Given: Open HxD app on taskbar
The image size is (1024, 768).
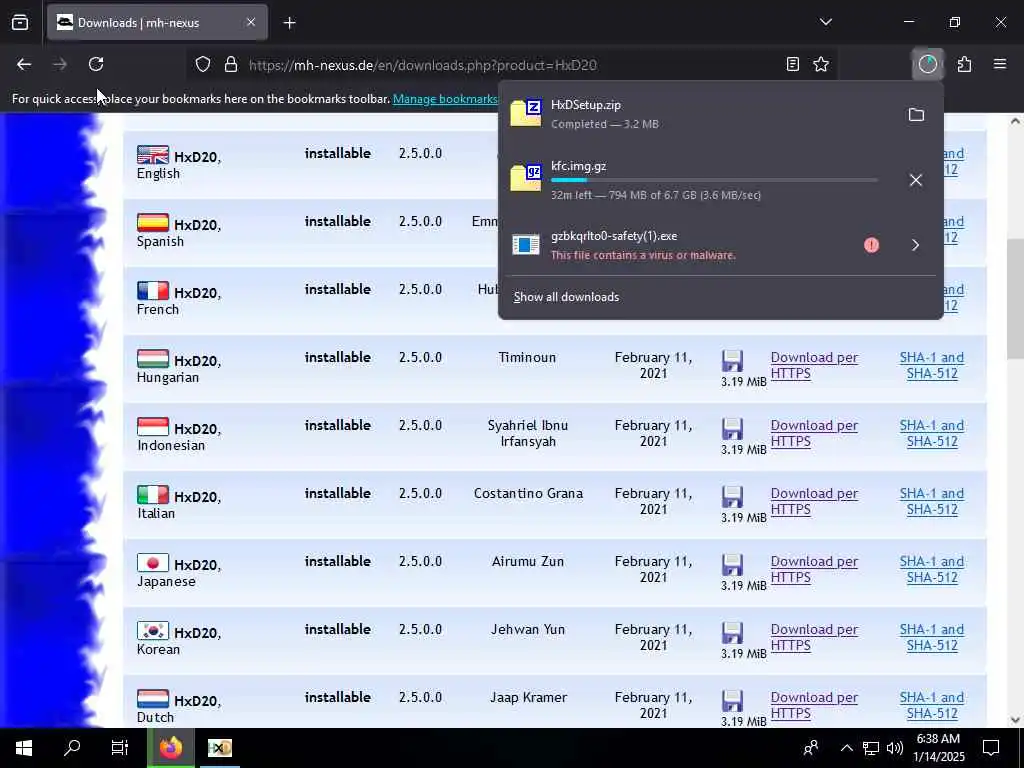Looking at the screenshot, I should click(x=219, y=748).
